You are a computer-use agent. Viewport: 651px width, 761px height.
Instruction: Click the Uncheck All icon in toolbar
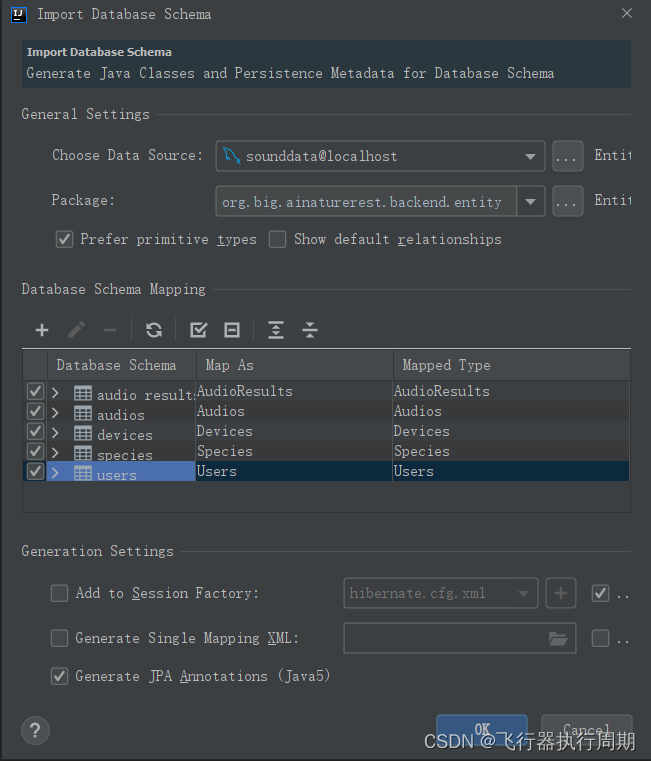tap(232, 330)
